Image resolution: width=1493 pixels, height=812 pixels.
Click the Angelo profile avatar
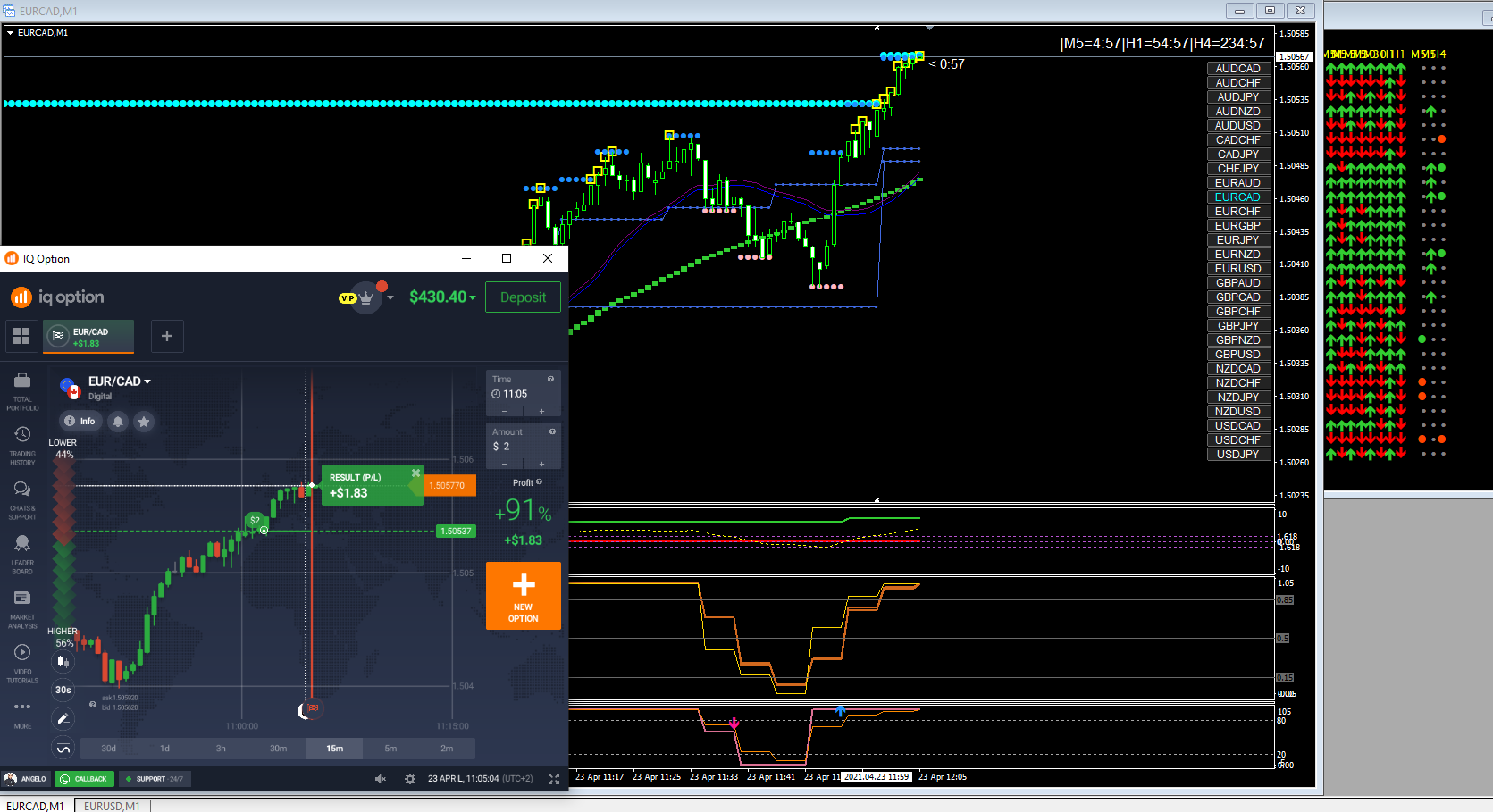point(10,779)
